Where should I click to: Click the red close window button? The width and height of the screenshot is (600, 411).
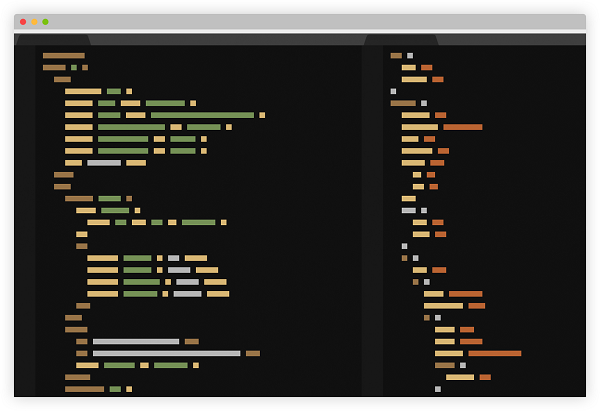23,21
